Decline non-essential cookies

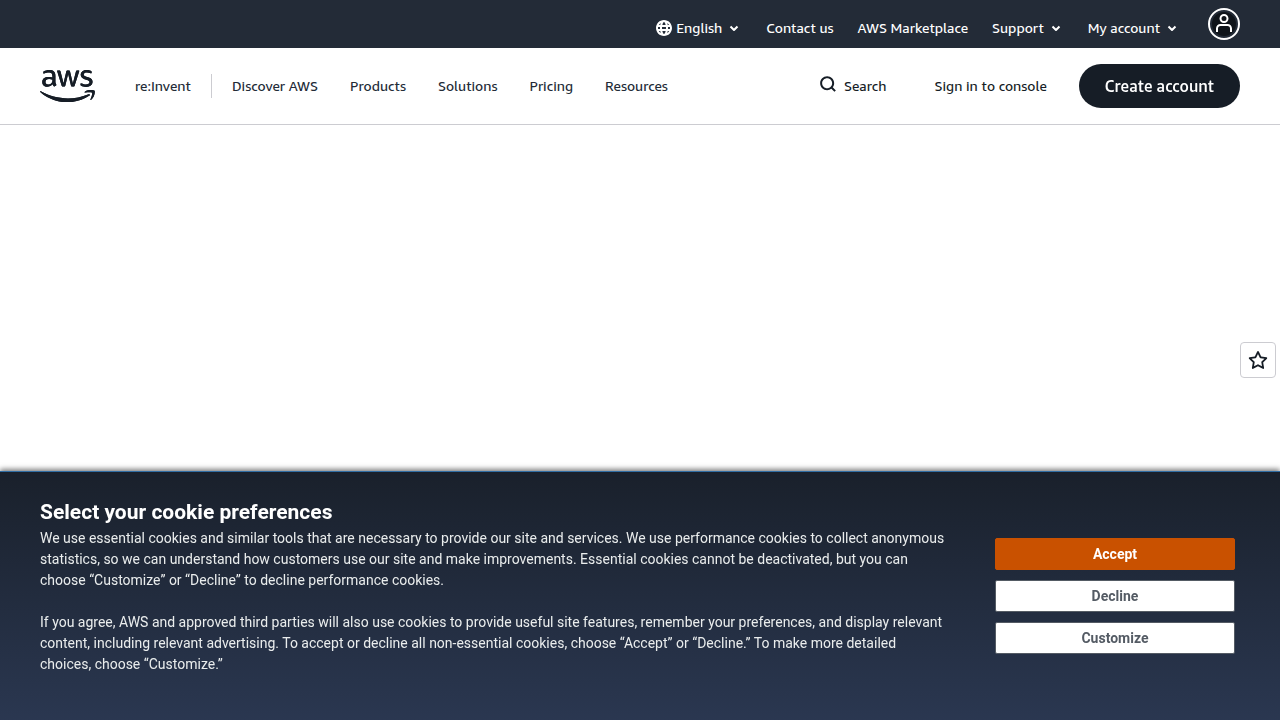pos(1115,596)
